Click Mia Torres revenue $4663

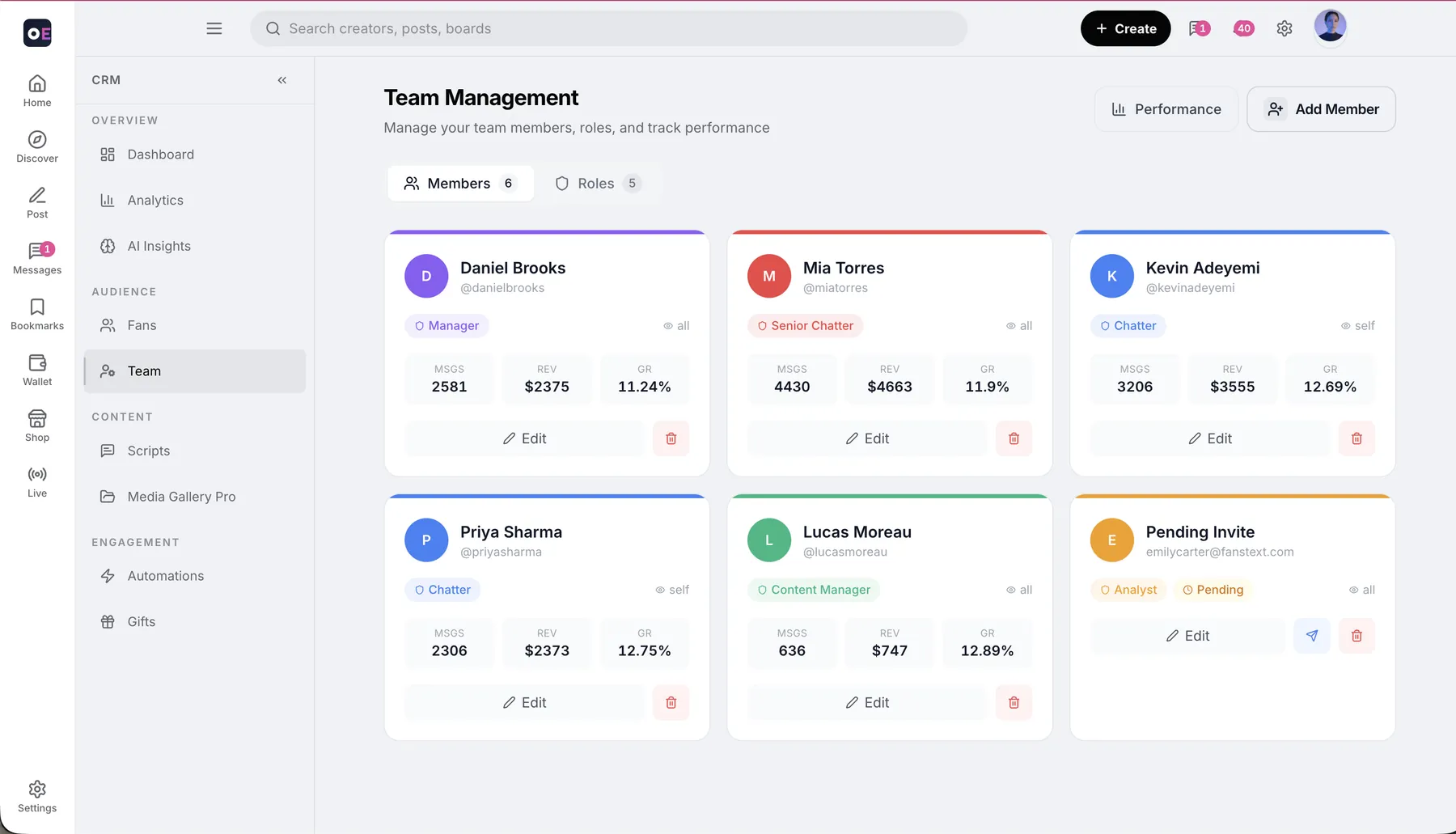tap(890, 387)
